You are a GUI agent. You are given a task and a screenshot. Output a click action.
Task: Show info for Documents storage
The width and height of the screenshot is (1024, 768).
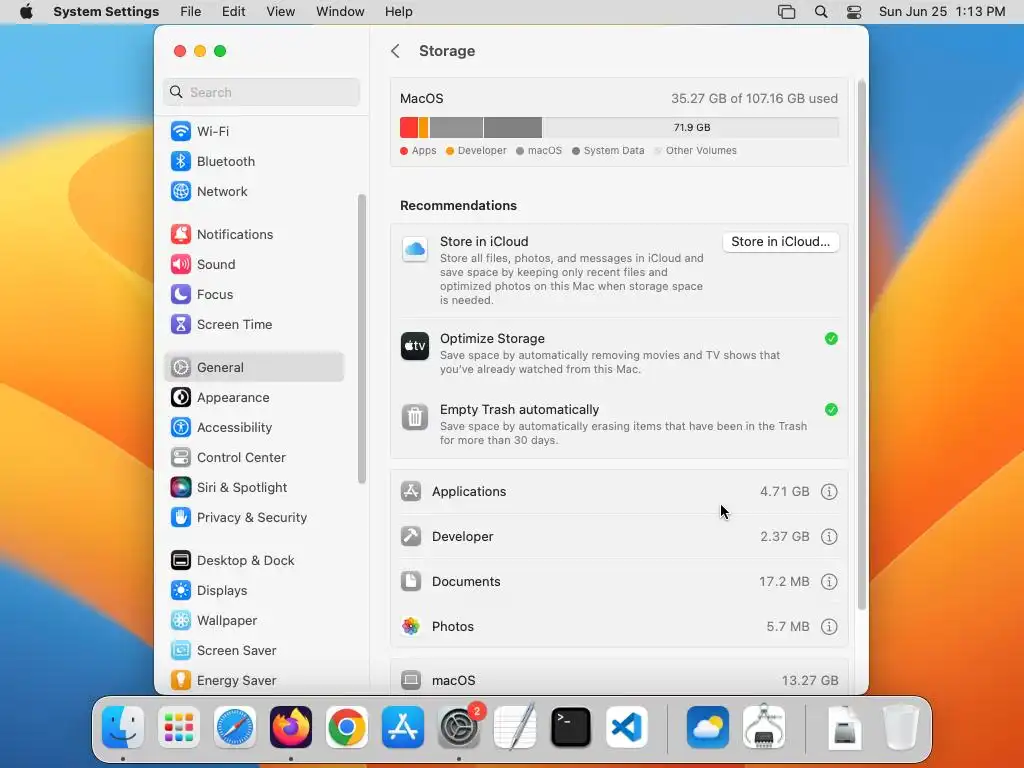click(x=829, y=582)
